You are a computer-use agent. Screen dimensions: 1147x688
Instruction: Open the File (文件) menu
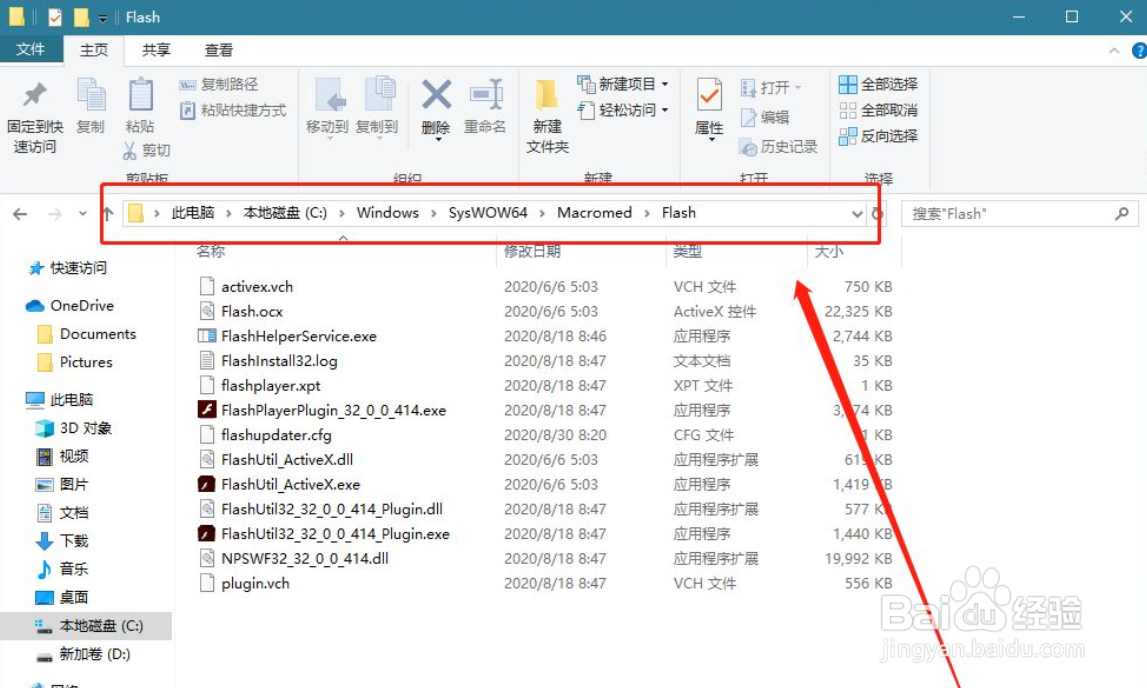[x=31, y=49]
